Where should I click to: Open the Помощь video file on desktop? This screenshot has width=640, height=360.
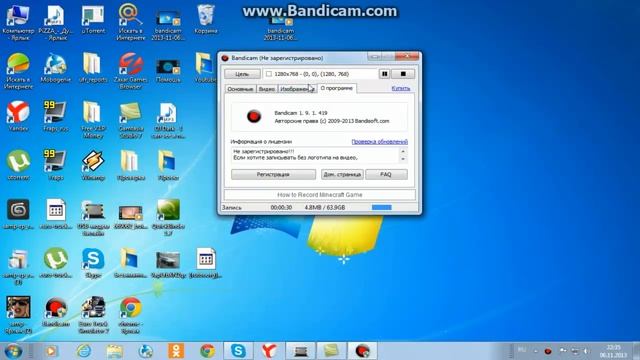click(168, 69)
